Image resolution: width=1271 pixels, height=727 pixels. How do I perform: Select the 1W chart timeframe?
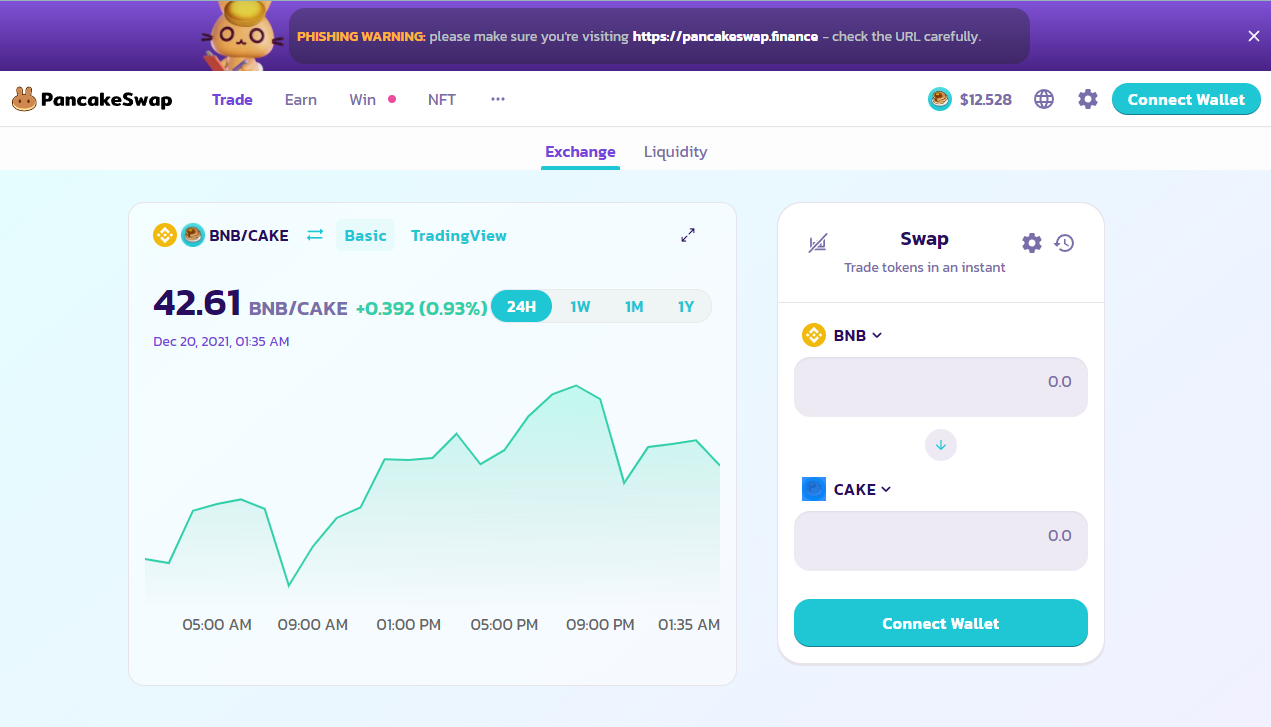581,306
